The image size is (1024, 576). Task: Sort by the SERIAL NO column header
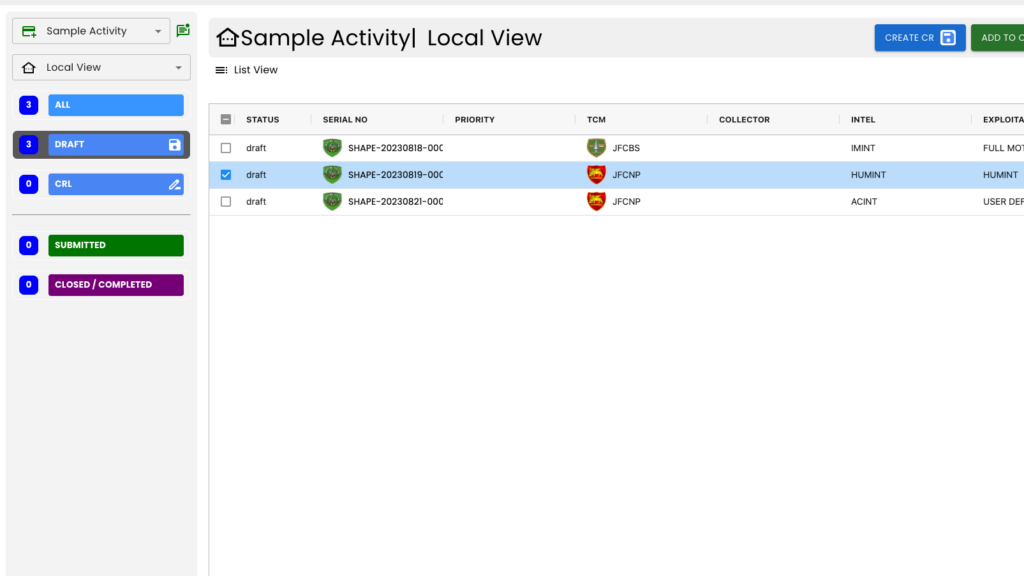click(344, 120)
